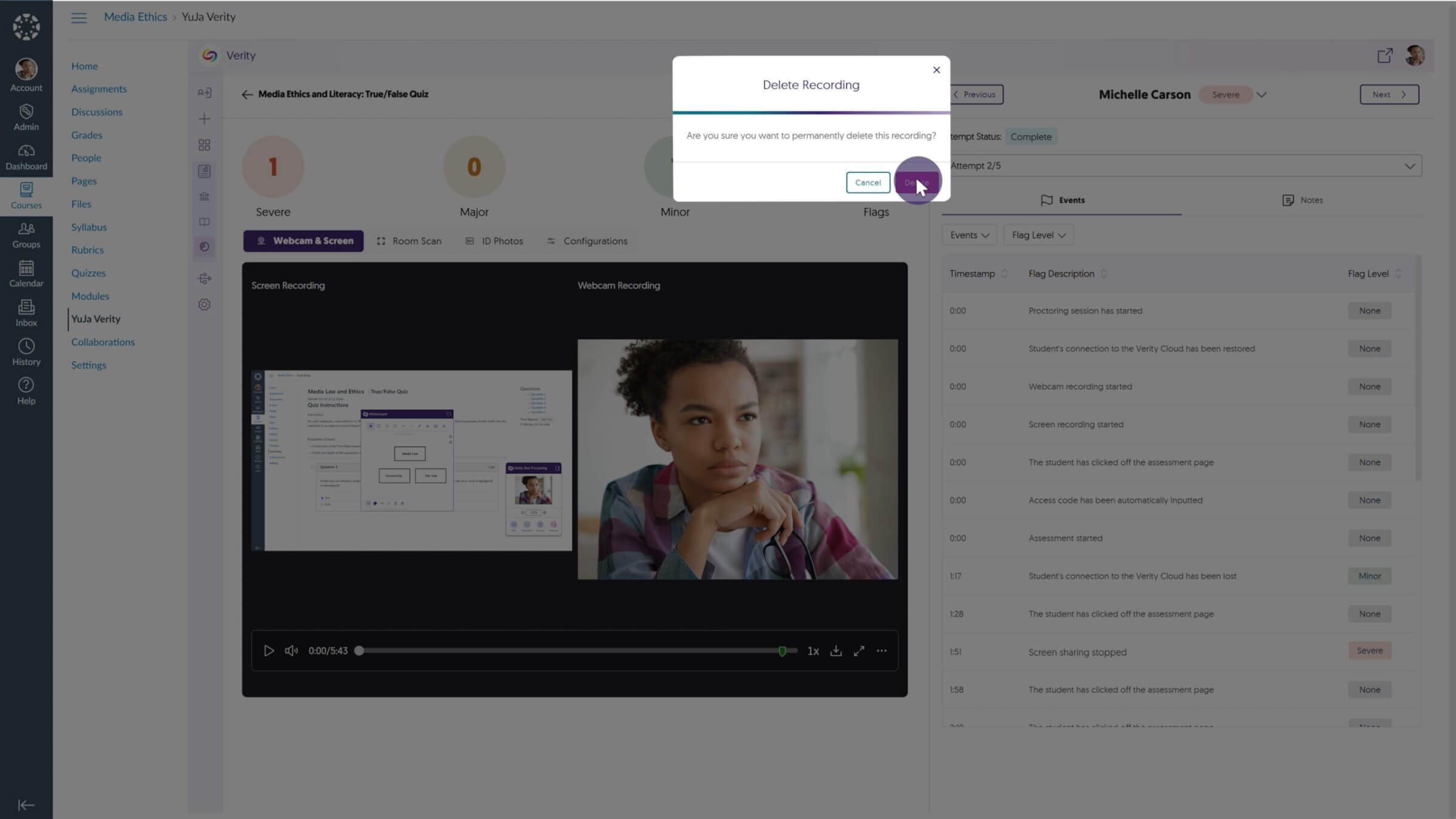Open Groups in global nav
This screenshot has height=819, width=1456.
pos(26,235)
